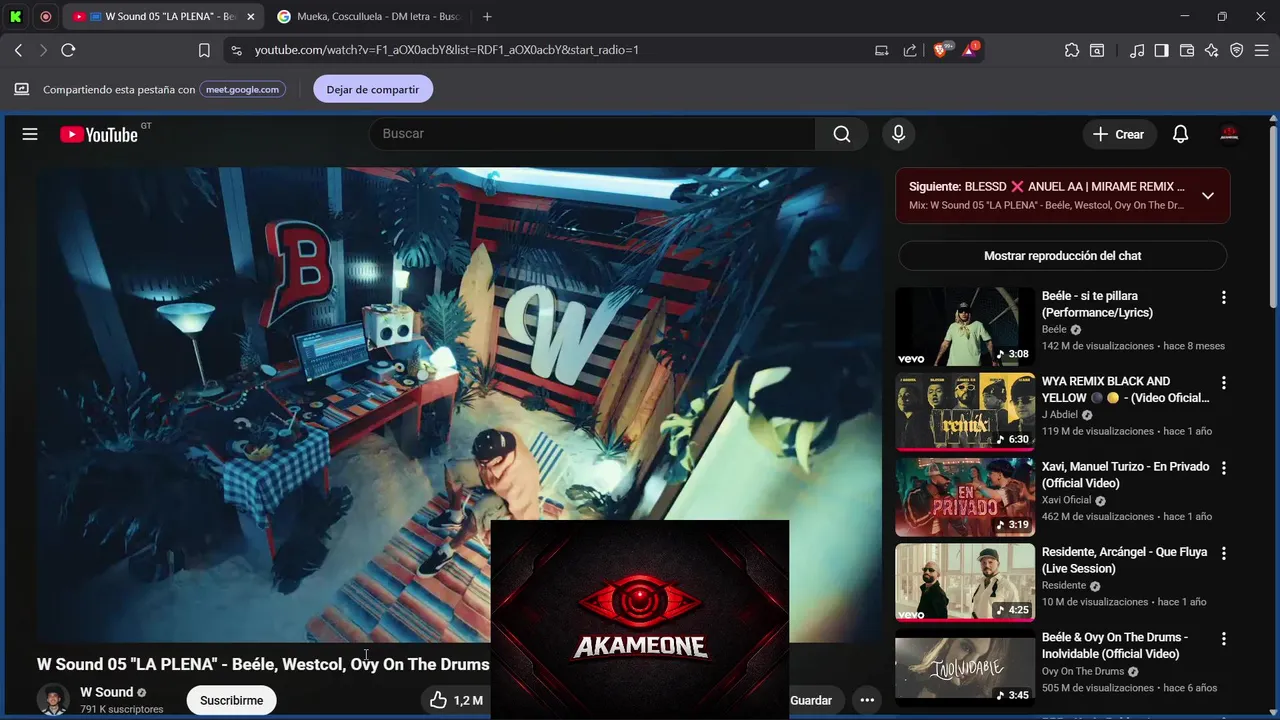Open site settings icon in address bar
The image size is (1280, 720).
[x=235, y=50]
